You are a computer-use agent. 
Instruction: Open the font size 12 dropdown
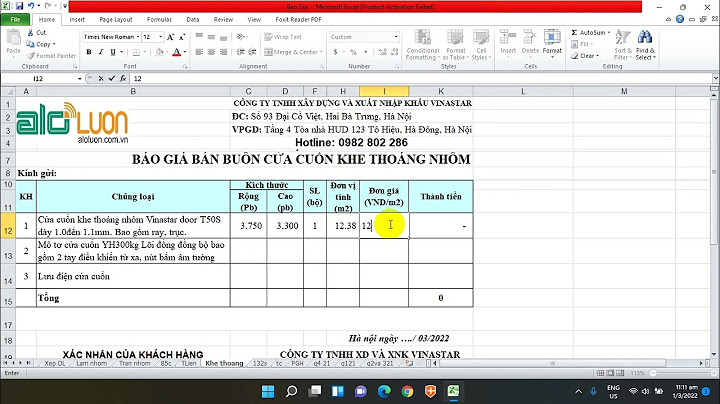coord(160,37)
